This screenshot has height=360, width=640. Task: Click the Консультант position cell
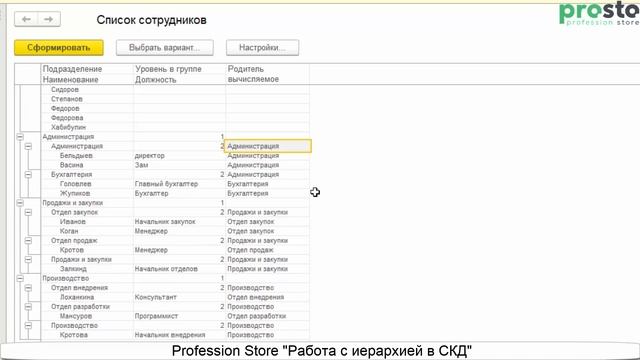point(180,297)
